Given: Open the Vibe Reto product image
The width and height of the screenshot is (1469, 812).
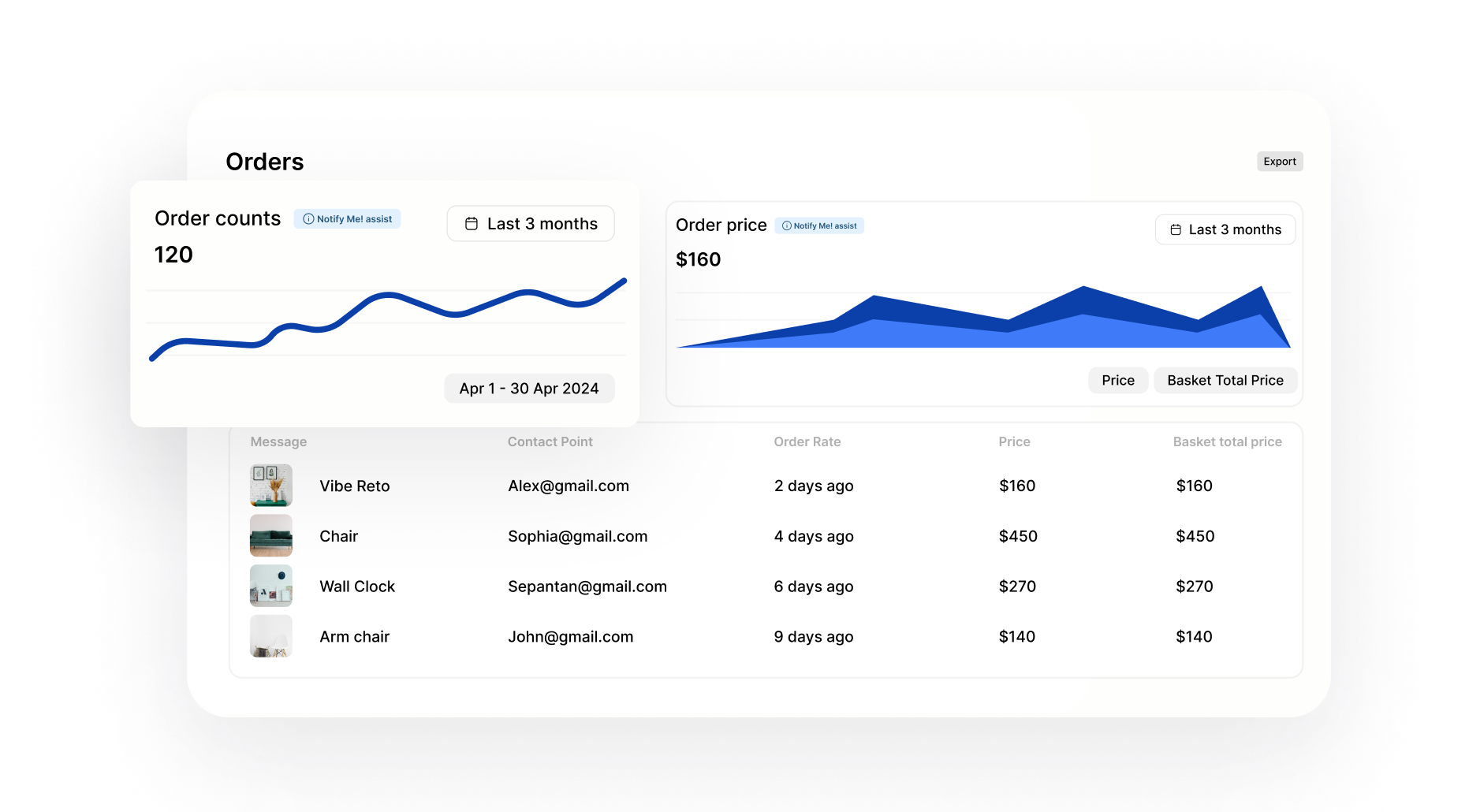Looking at the screenshot, I should pyautogui.click(x=270, y=486).
